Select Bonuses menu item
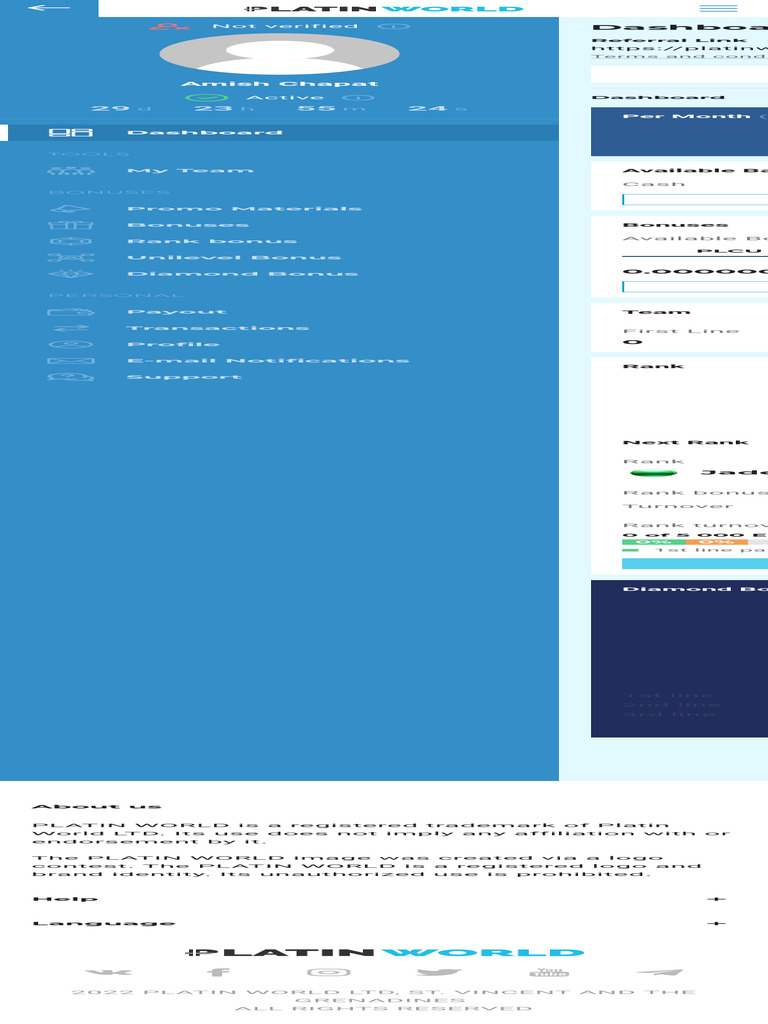The image size is (768, 1024). tap(188, 225)
